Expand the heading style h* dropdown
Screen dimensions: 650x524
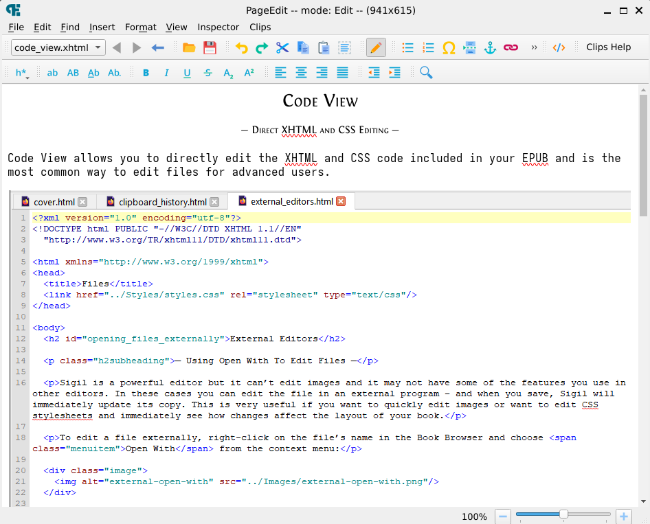coord(22,72)
